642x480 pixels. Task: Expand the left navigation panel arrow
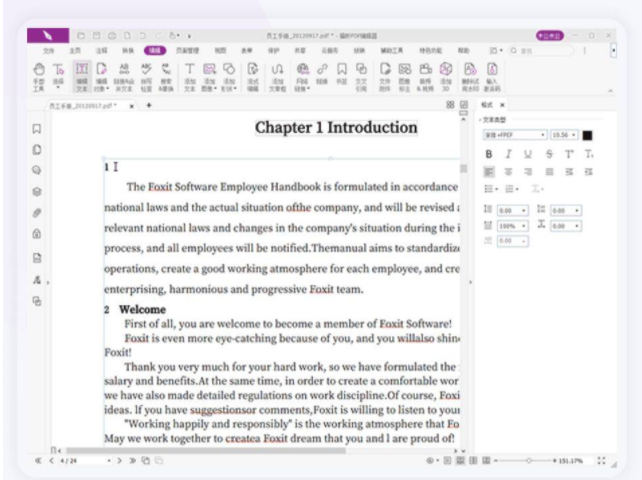(x=48, y=282)
